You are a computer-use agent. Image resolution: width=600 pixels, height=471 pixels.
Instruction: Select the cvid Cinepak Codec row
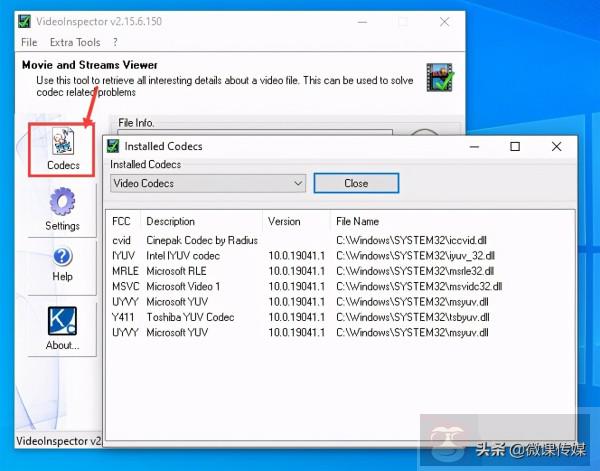pos(299,240)
